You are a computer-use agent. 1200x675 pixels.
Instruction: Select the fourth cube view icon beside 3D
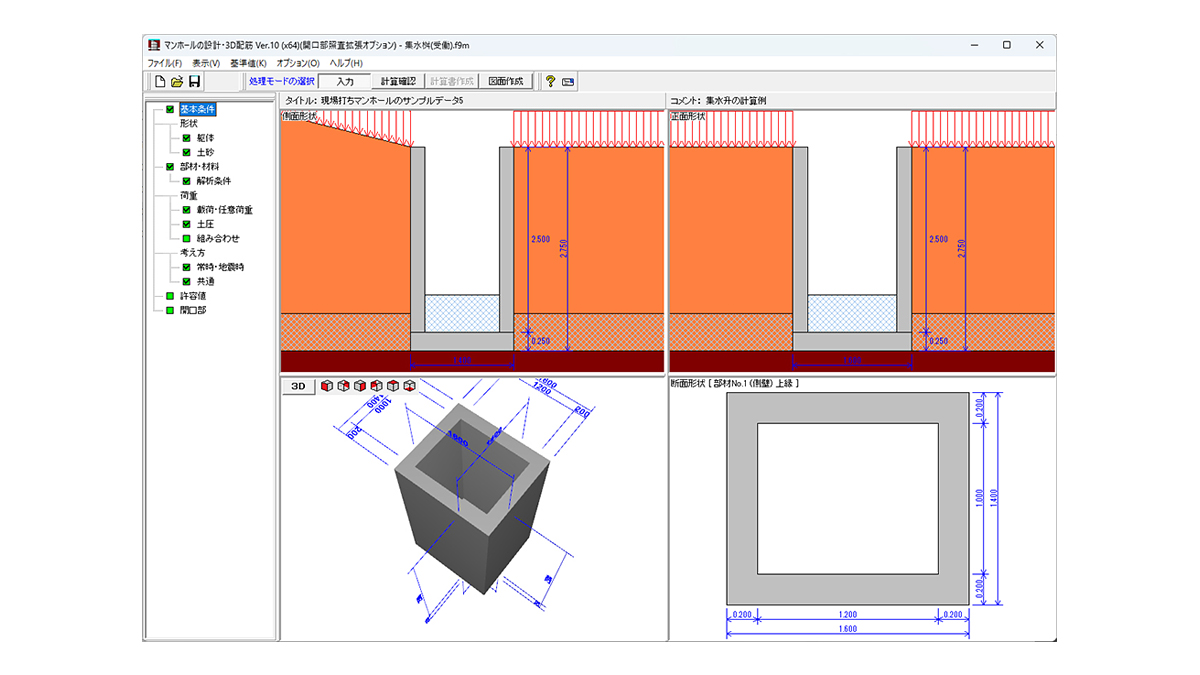(x=377, y=386)
